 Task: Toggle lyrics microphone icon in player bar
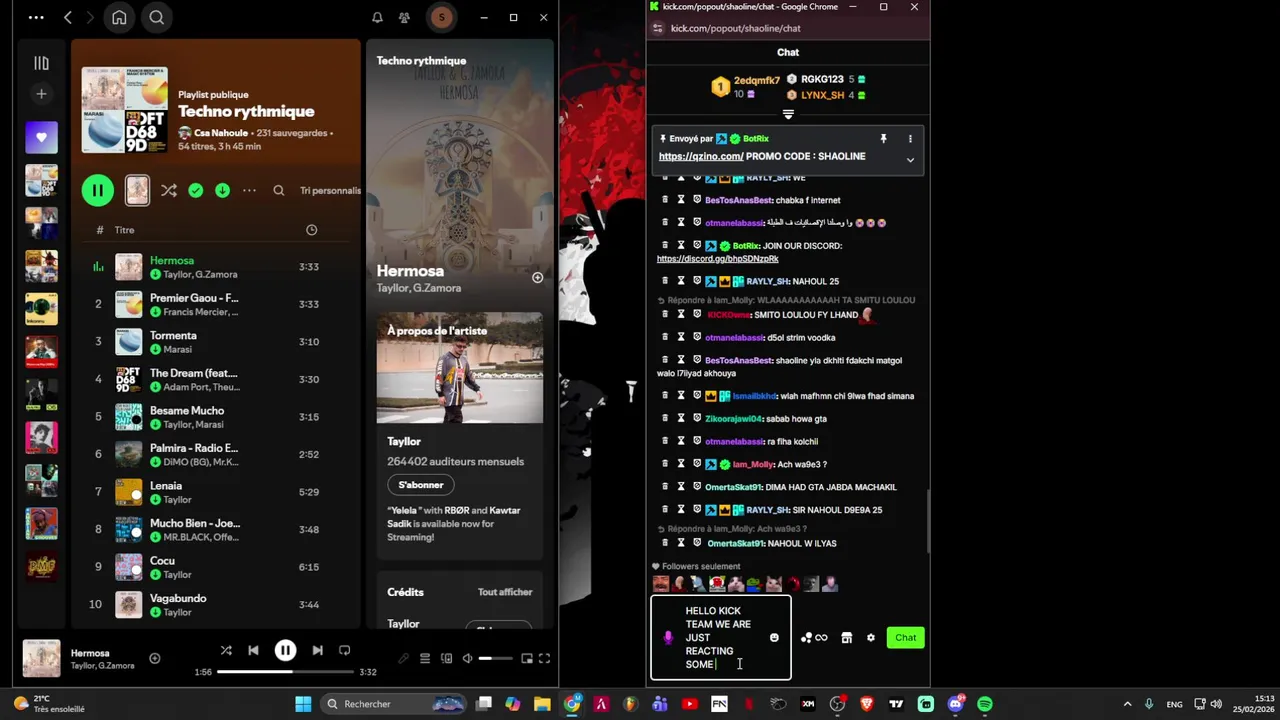pyautogui.click(x=404, y=658)
